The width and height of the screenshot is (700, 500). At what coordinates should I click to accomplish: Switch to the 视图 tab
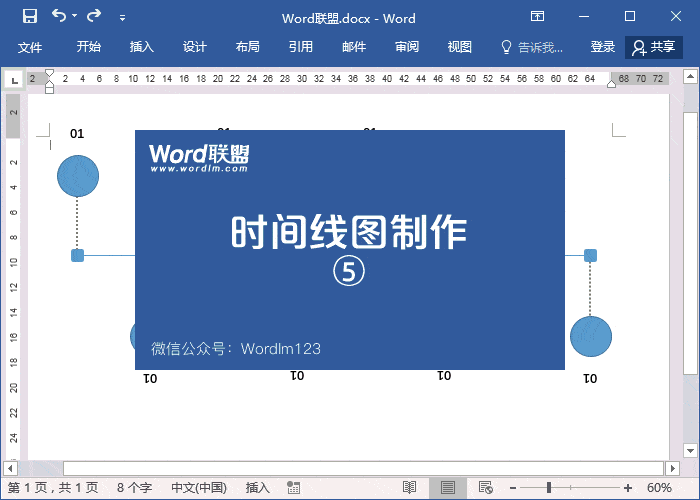pos(459,47)
